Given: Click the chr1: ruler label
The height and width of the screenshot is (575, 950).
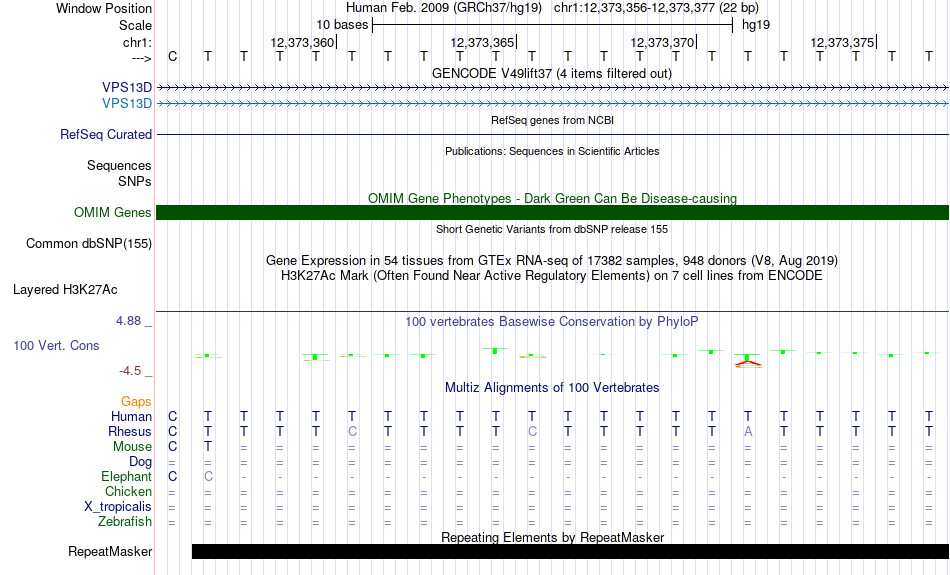Looking at the screenshot, I should (137, 43).
